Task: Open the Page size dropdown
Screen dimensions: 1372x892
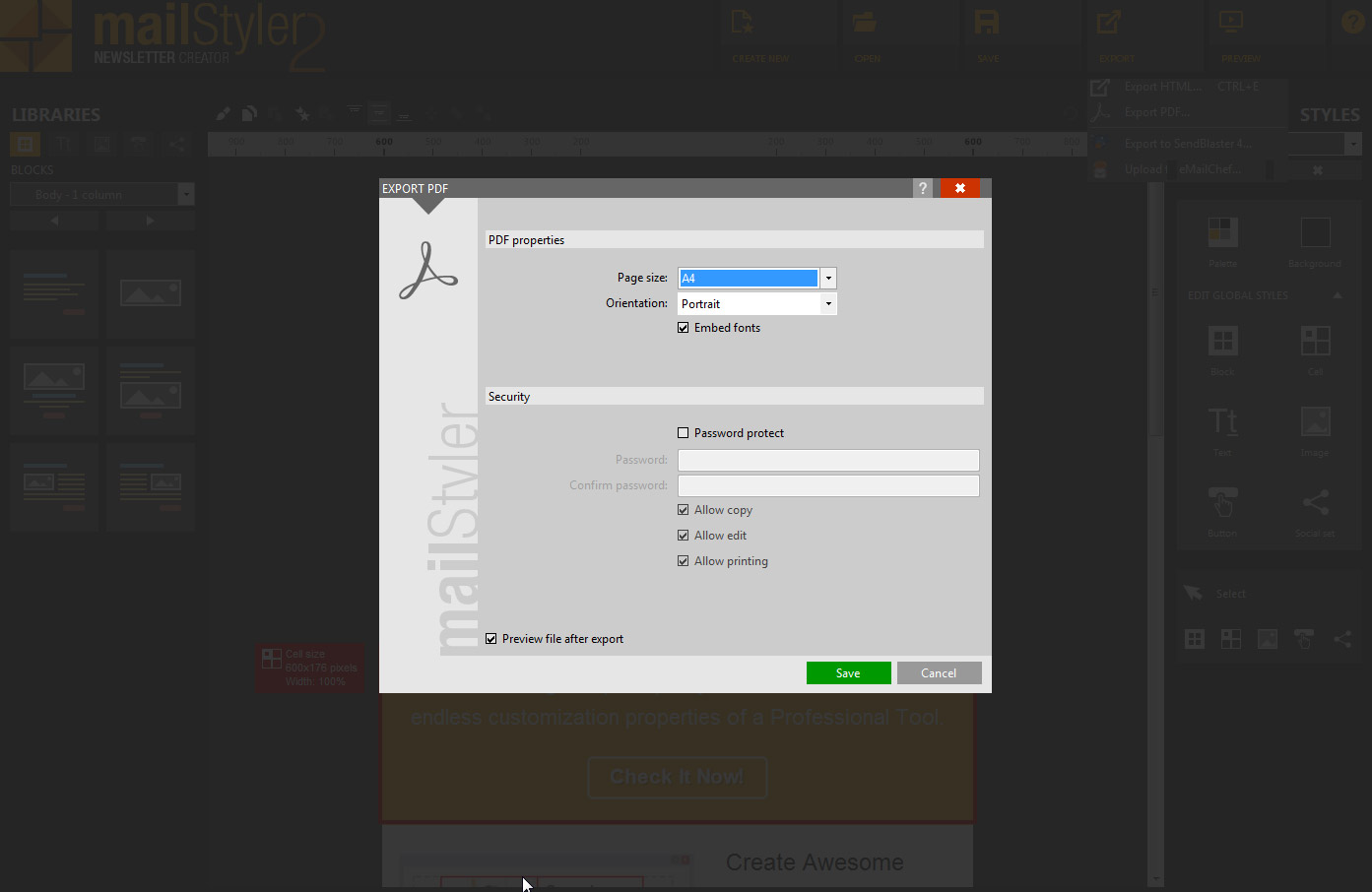Action: [x=828, y=279]
